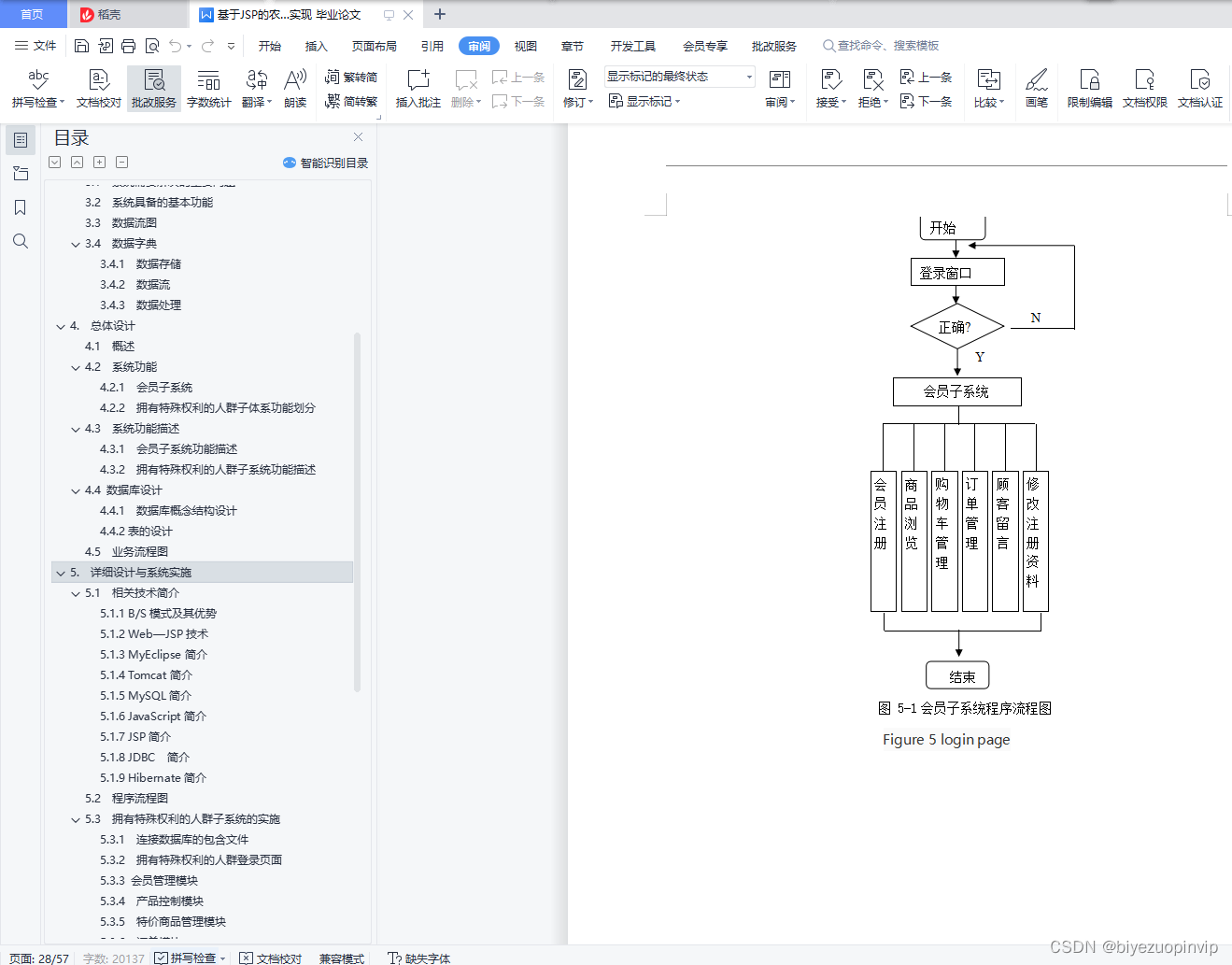Click 智能识别目录 link

(326, 163)
